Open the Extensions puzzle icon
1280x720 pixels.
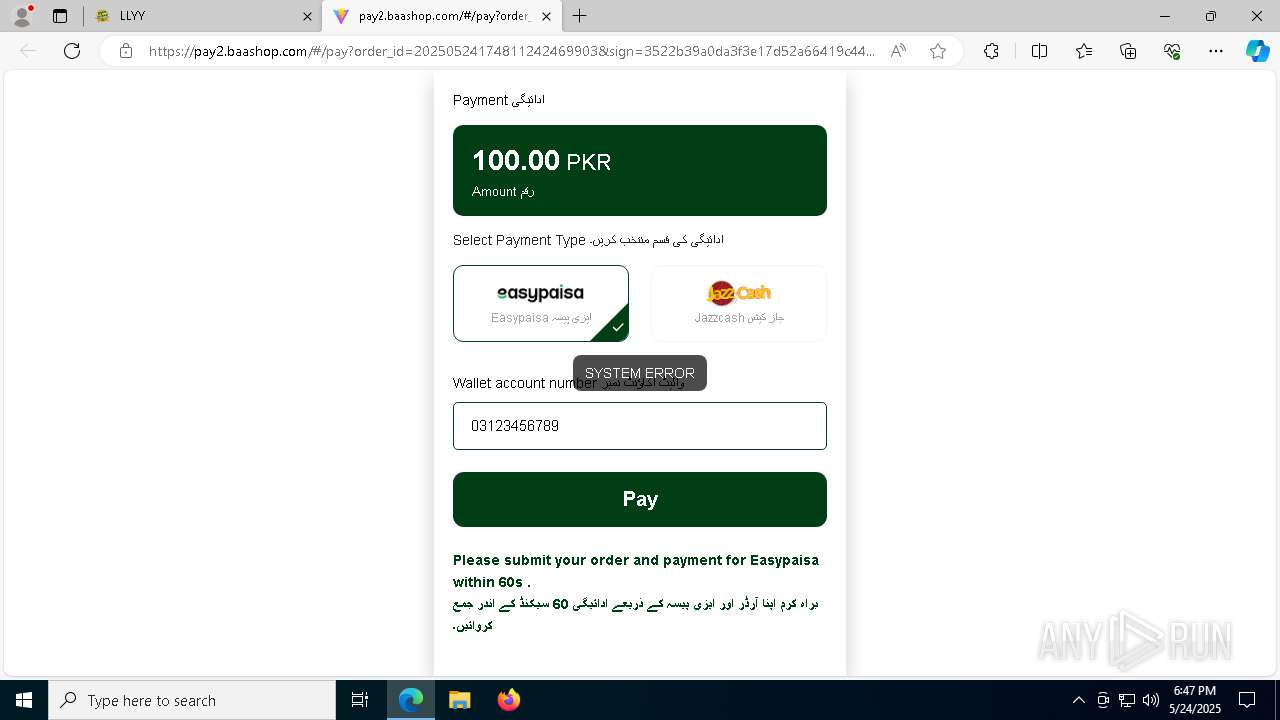click(x=991, y=51)
